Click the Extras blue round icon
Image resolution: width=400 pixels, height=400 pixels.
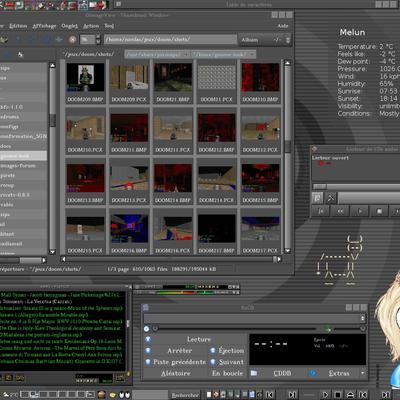coord(312,373)
